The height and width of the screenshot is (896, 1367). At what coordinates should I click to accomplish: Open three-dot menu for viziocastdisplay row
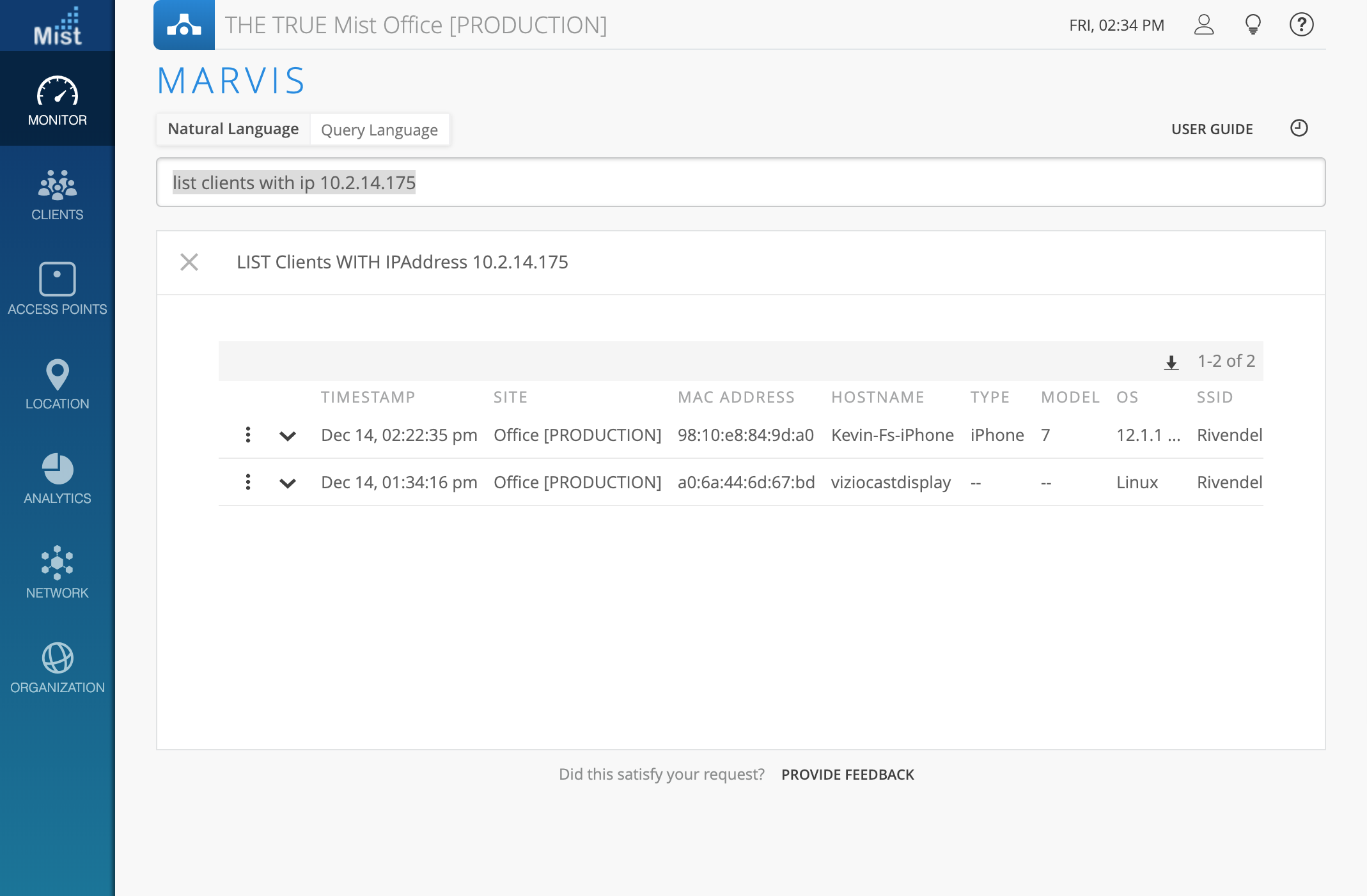click(x=248, y=483)
